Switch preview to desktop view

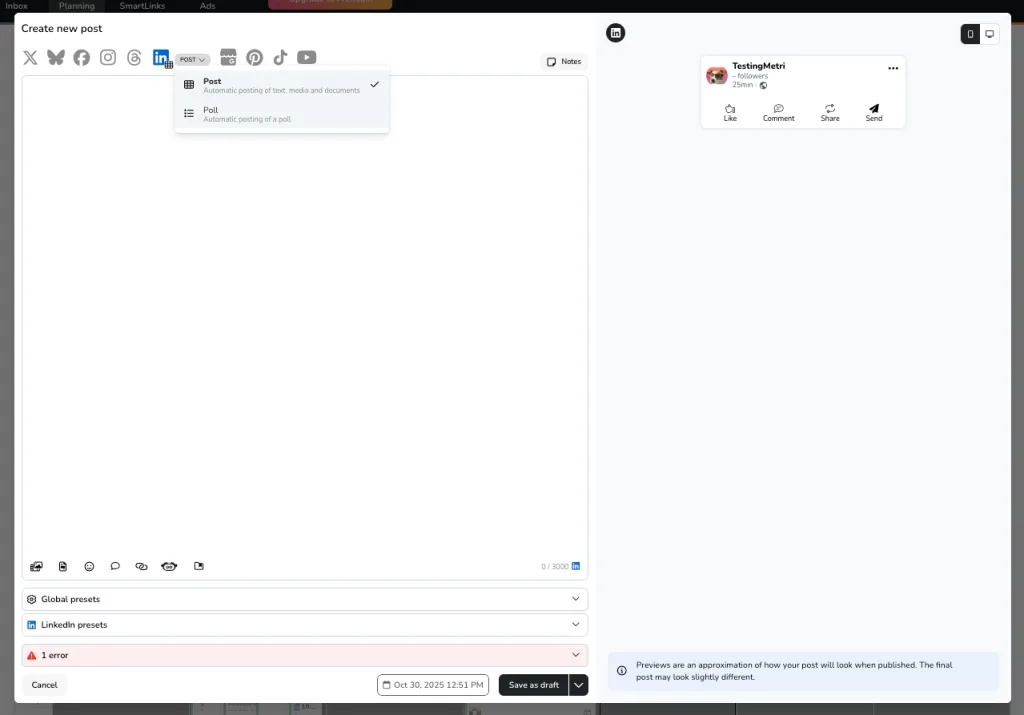[x=989, y=34]
